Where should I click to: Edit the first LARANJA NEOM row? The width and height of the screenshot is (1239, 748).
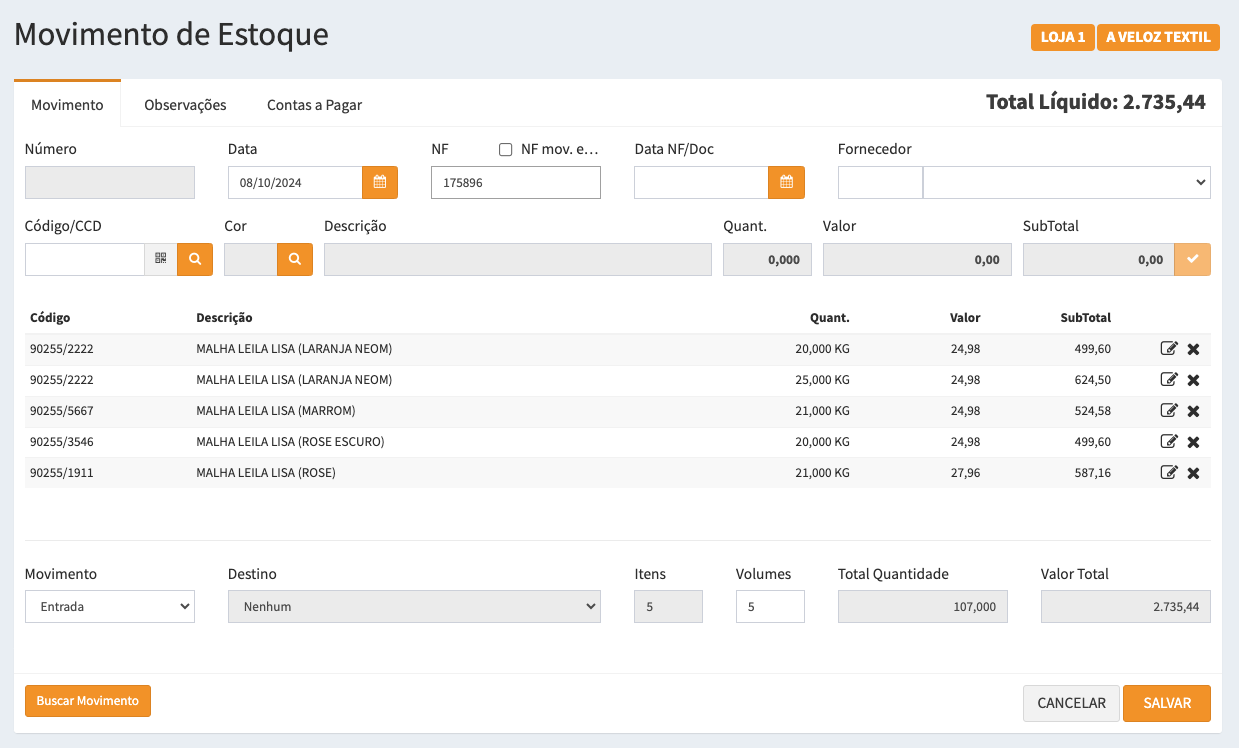coord(1168,349)
